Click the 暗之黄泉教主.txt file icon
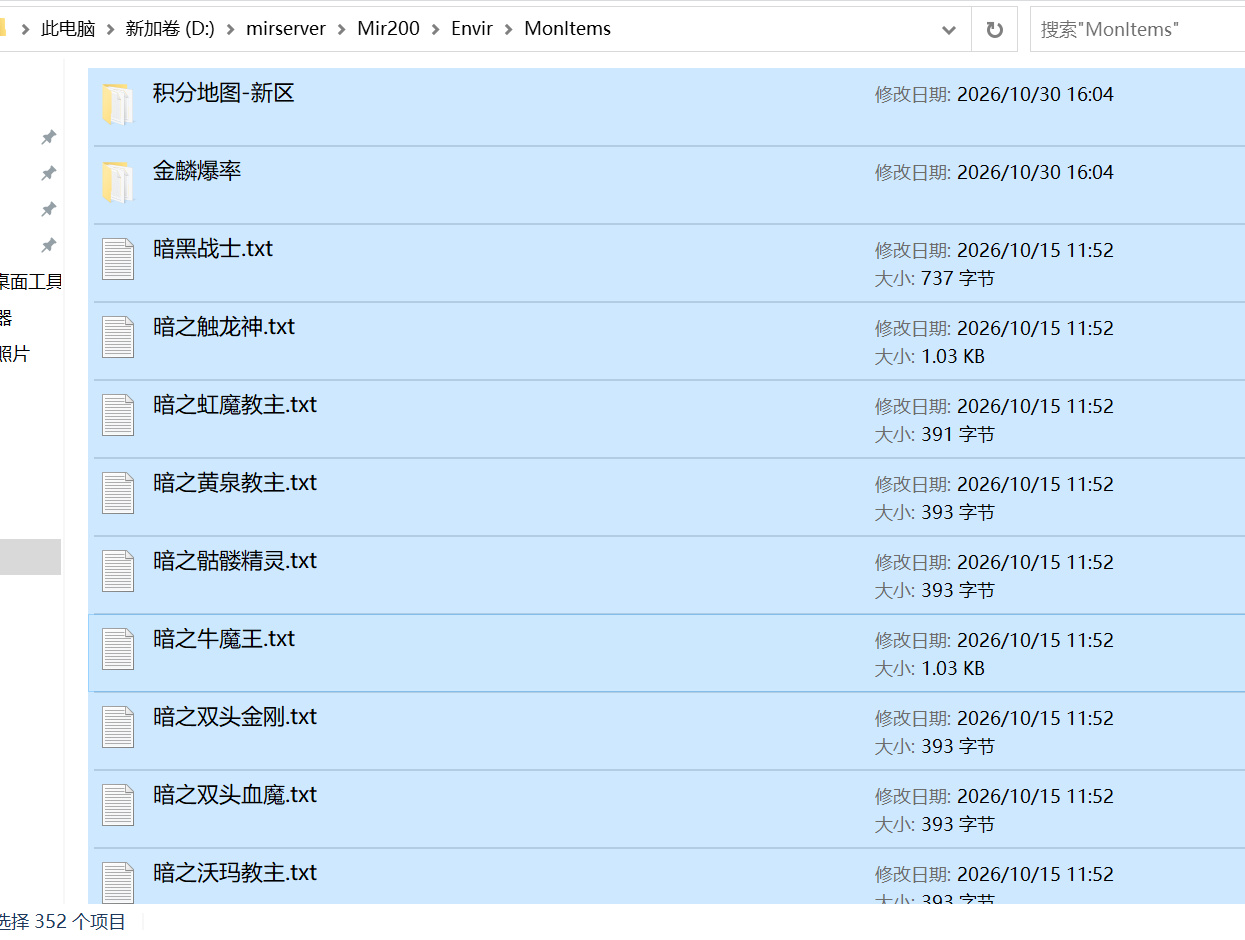Image resolution: width=1245 pixels, height=940 pixels. click(x=118, y=494)
